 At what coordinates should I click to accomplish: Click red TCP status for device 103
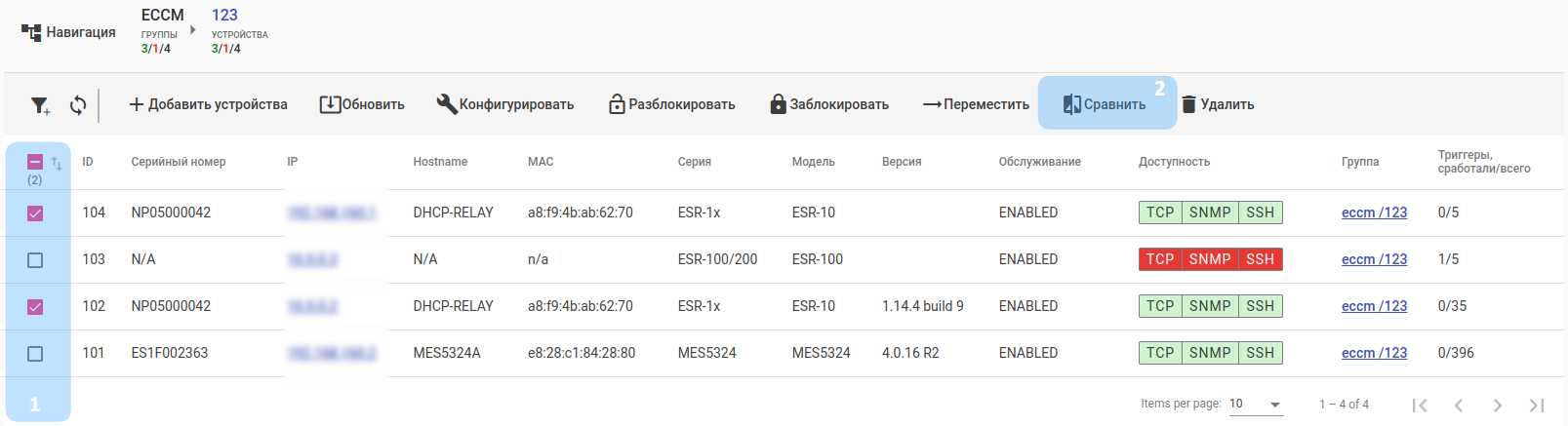1160,259
